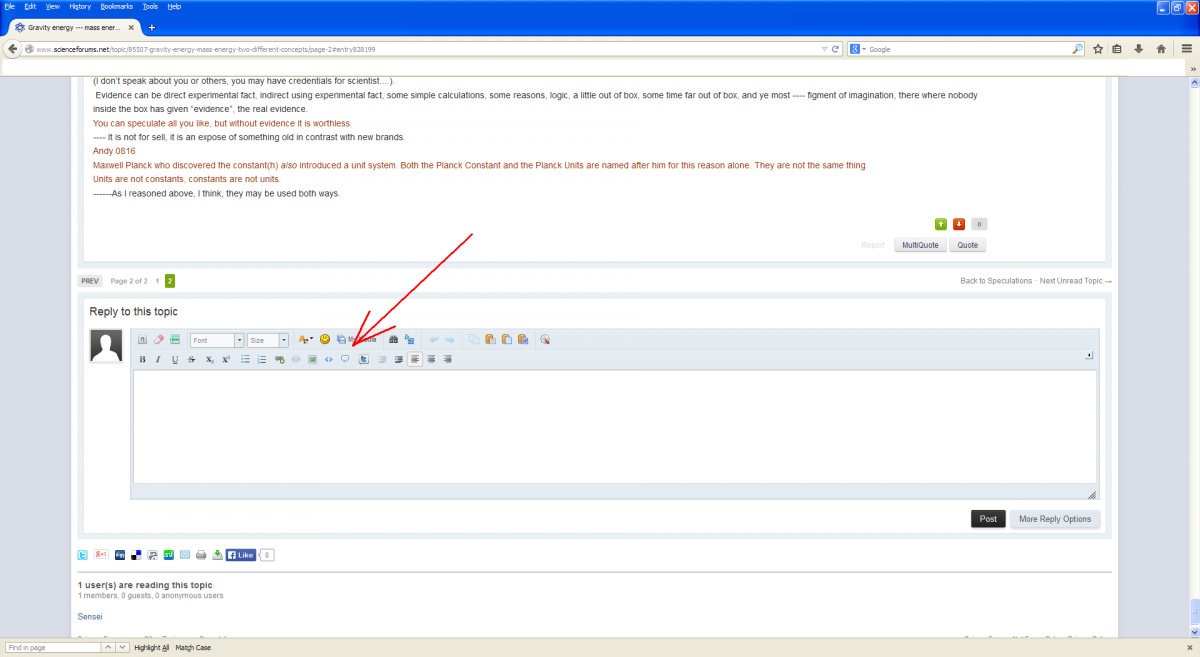1200x657 pixels.
Task: Open the Size dropdown
Action: pyautogui.click(x=268, y=340)
